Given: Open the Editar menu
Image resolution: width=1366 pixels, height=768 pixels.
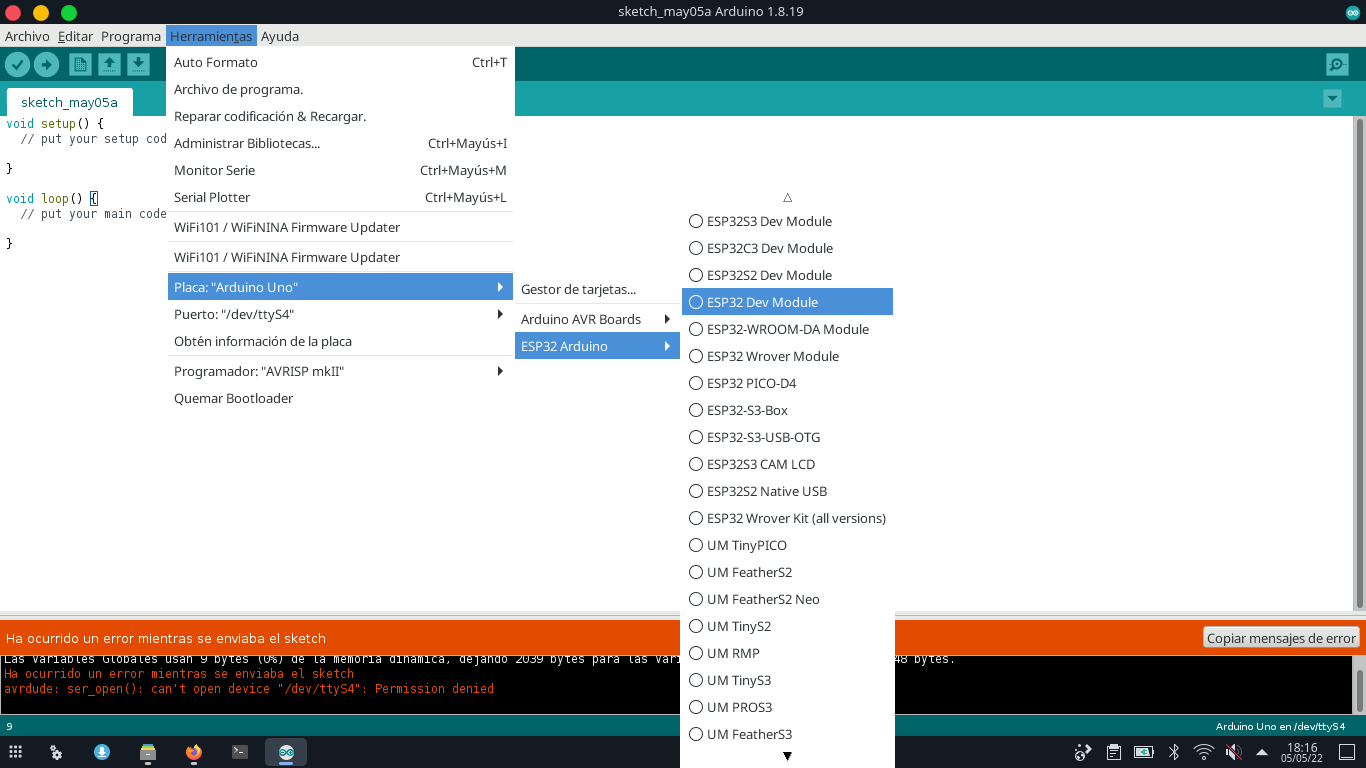Looking at the screenshot, I should click(75, 36).
